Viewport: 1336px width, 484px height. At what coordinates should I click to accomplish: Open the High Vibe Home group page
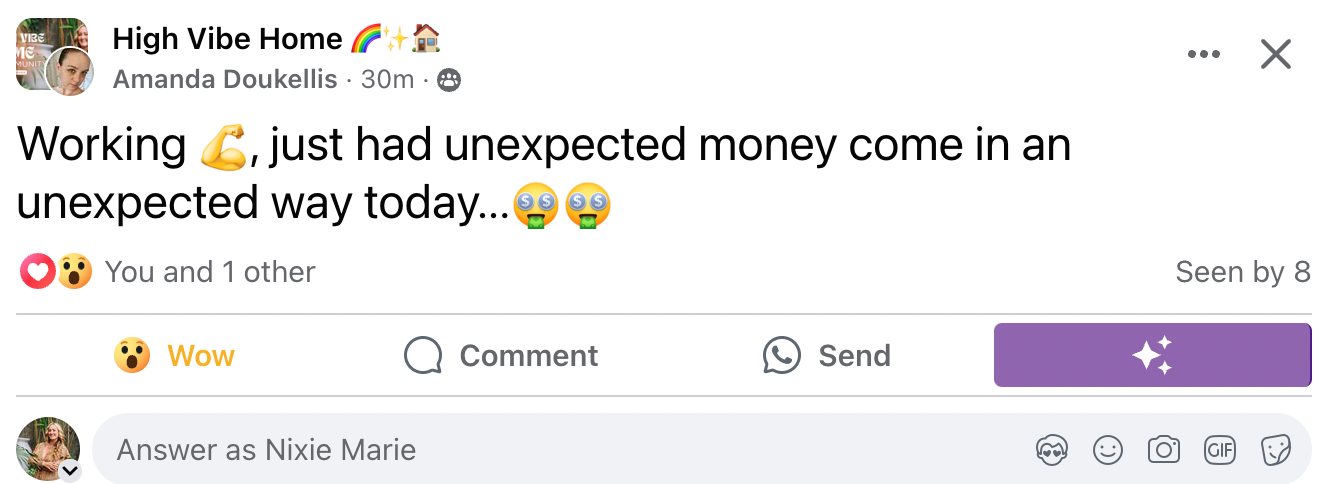[x=228, y=39]
